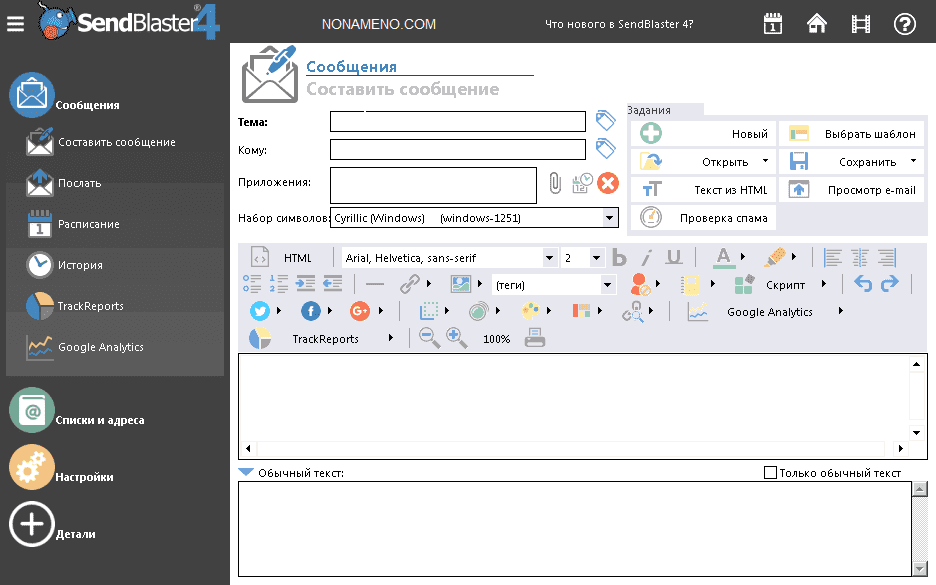Click the undo arrow in editor toolbar
The height and width of the screenshot is (585, 936).
863,284
